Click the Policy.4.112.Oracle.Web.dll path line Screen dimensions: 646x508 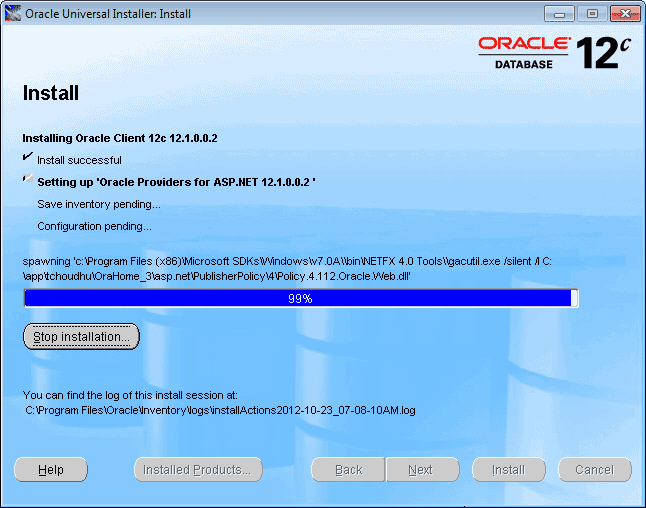217,276
